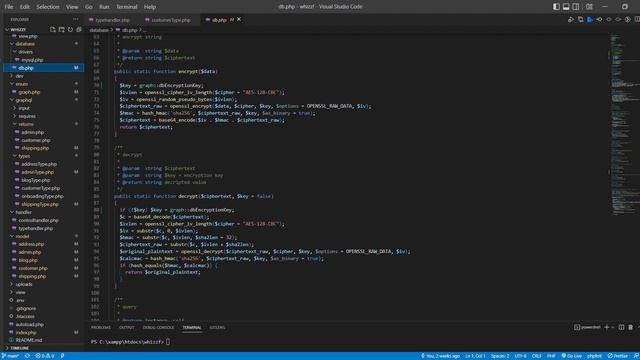Refresh the Explorer file tree
The image size is (640, 360).
pos(70,30)
